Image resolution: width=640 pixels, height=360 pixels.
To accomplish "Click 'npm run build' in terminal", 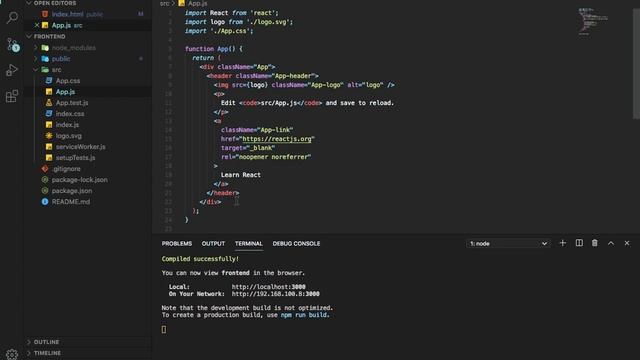I will [304, 315].
